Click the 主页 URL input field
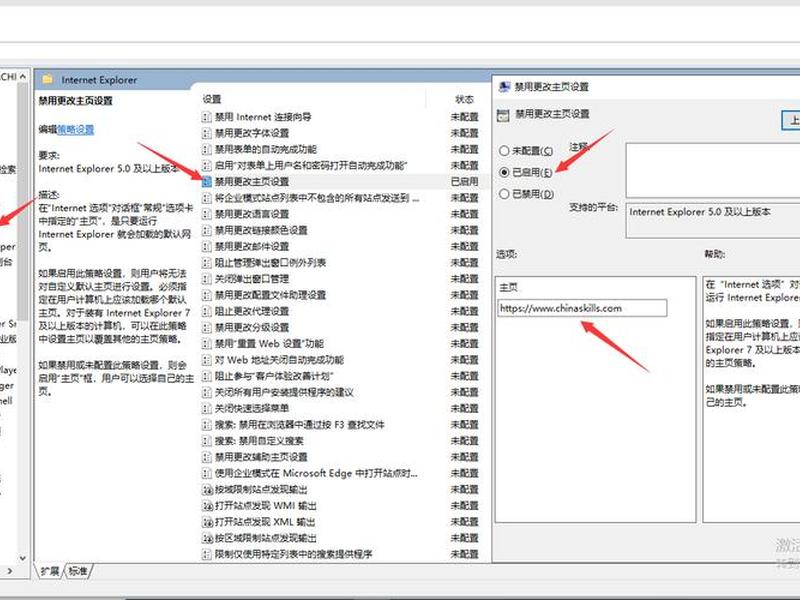The width and height of the screenshot is (800, 600). click(582, 308)
